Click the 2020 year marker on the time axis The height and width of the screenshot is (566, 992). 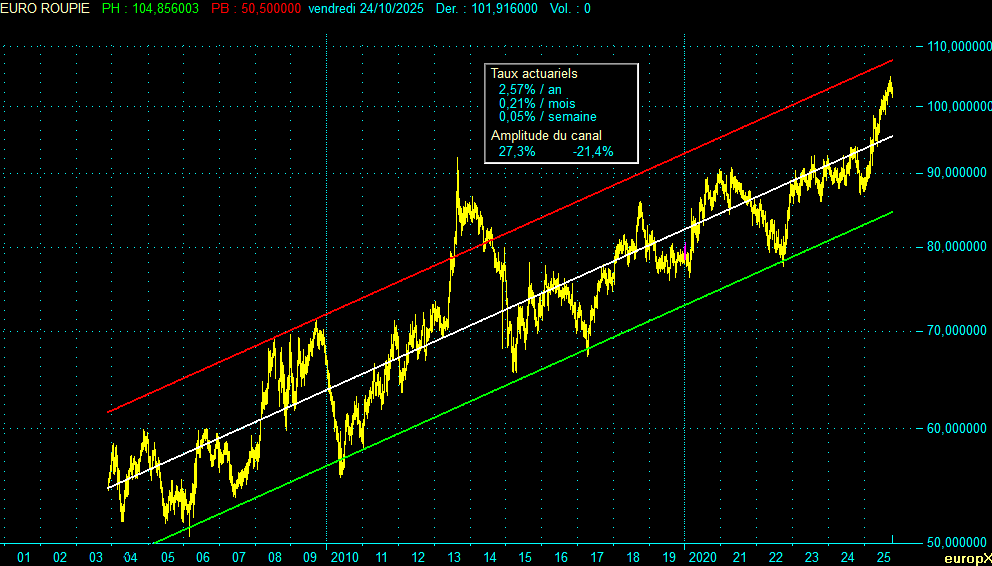702,557
